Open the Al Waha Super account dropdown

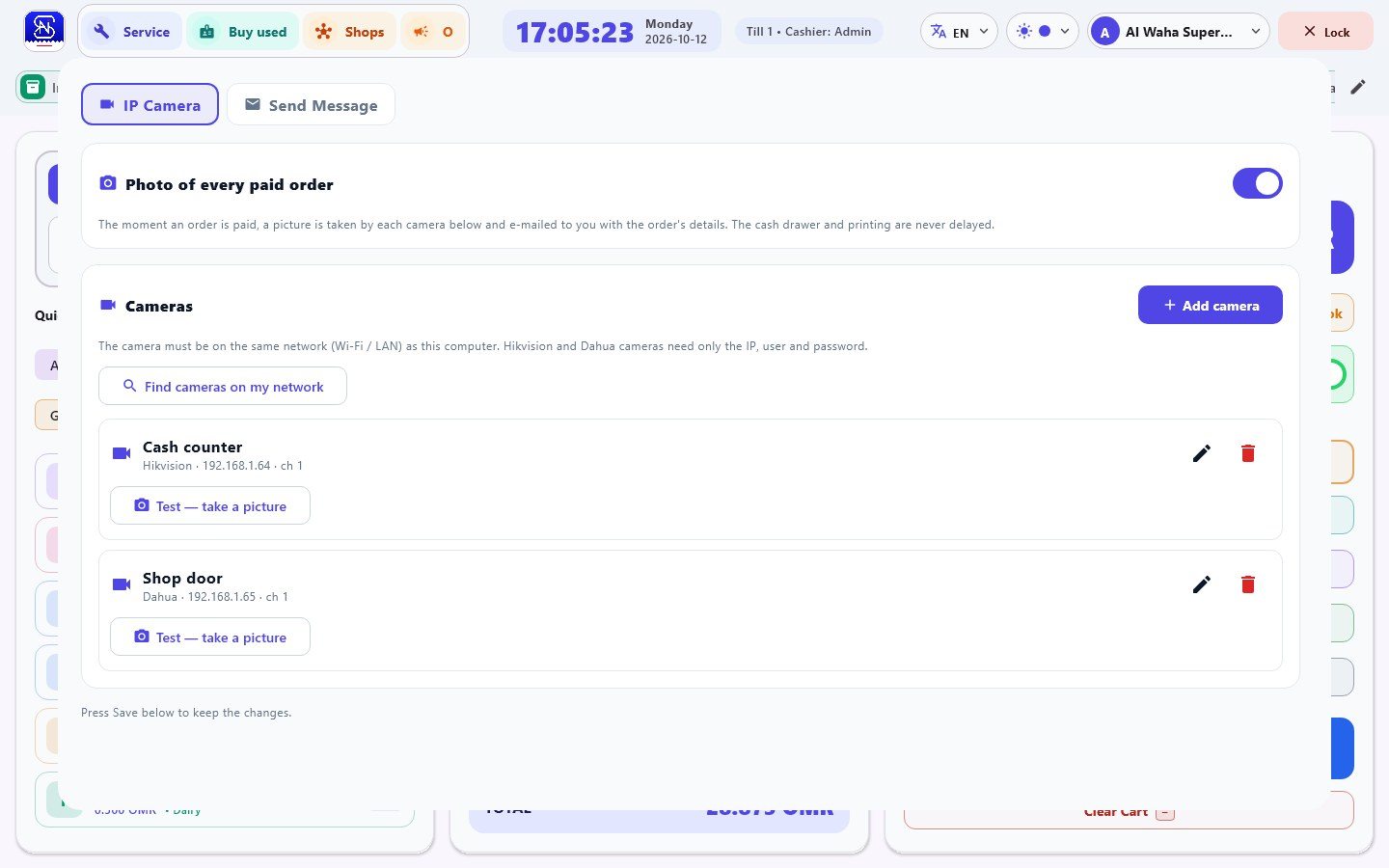[x=1178, y=32]
